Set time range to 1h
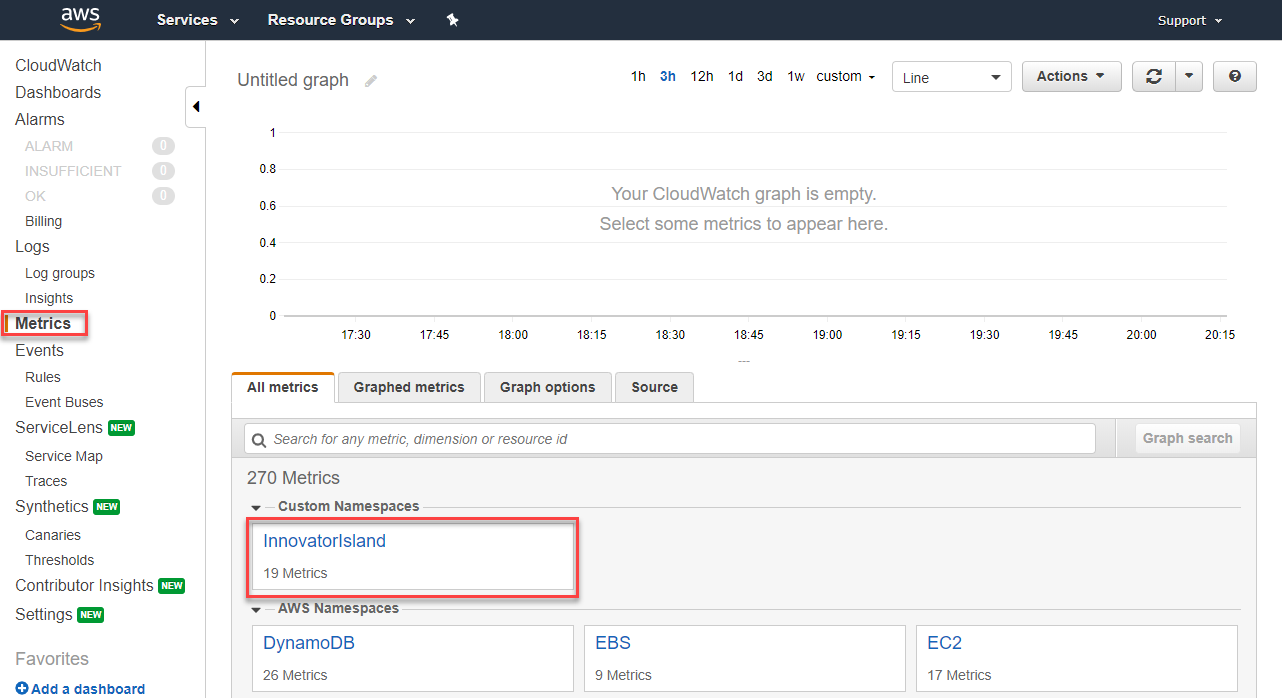The image size is (1282, 698). 638,77
